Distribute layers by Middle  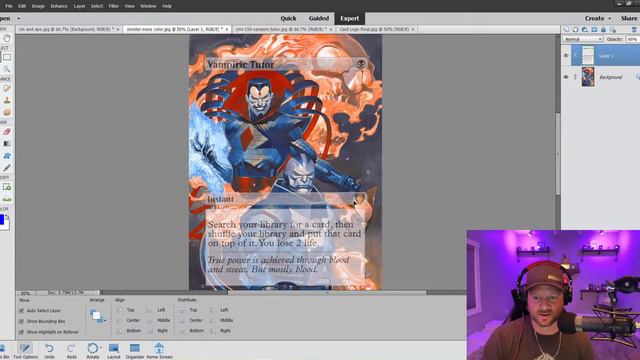pos(222,320)
